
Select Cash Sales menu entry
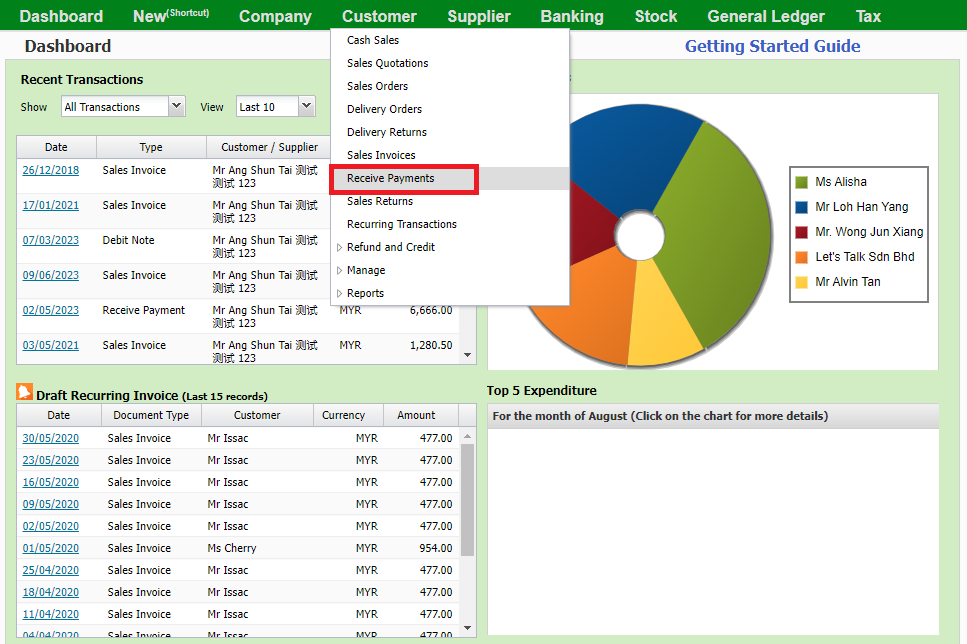pyautogui.click(x=373, y=40)
